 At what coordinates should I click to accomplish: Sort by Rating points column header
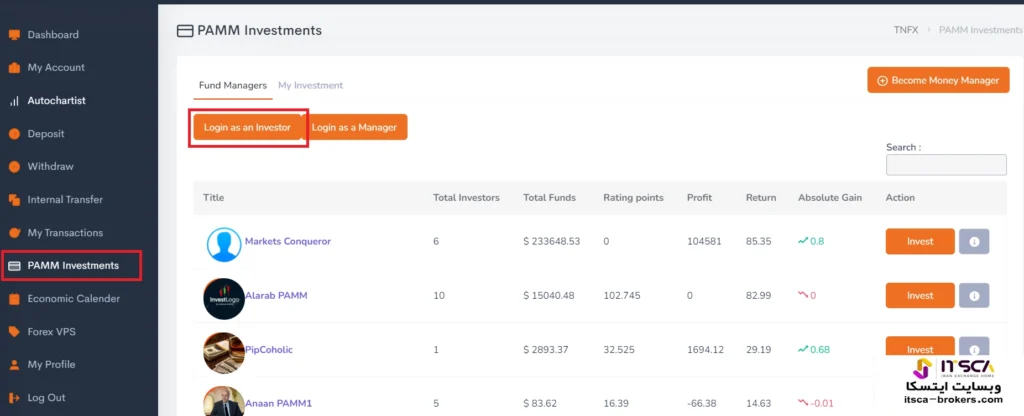click(633, 197)
